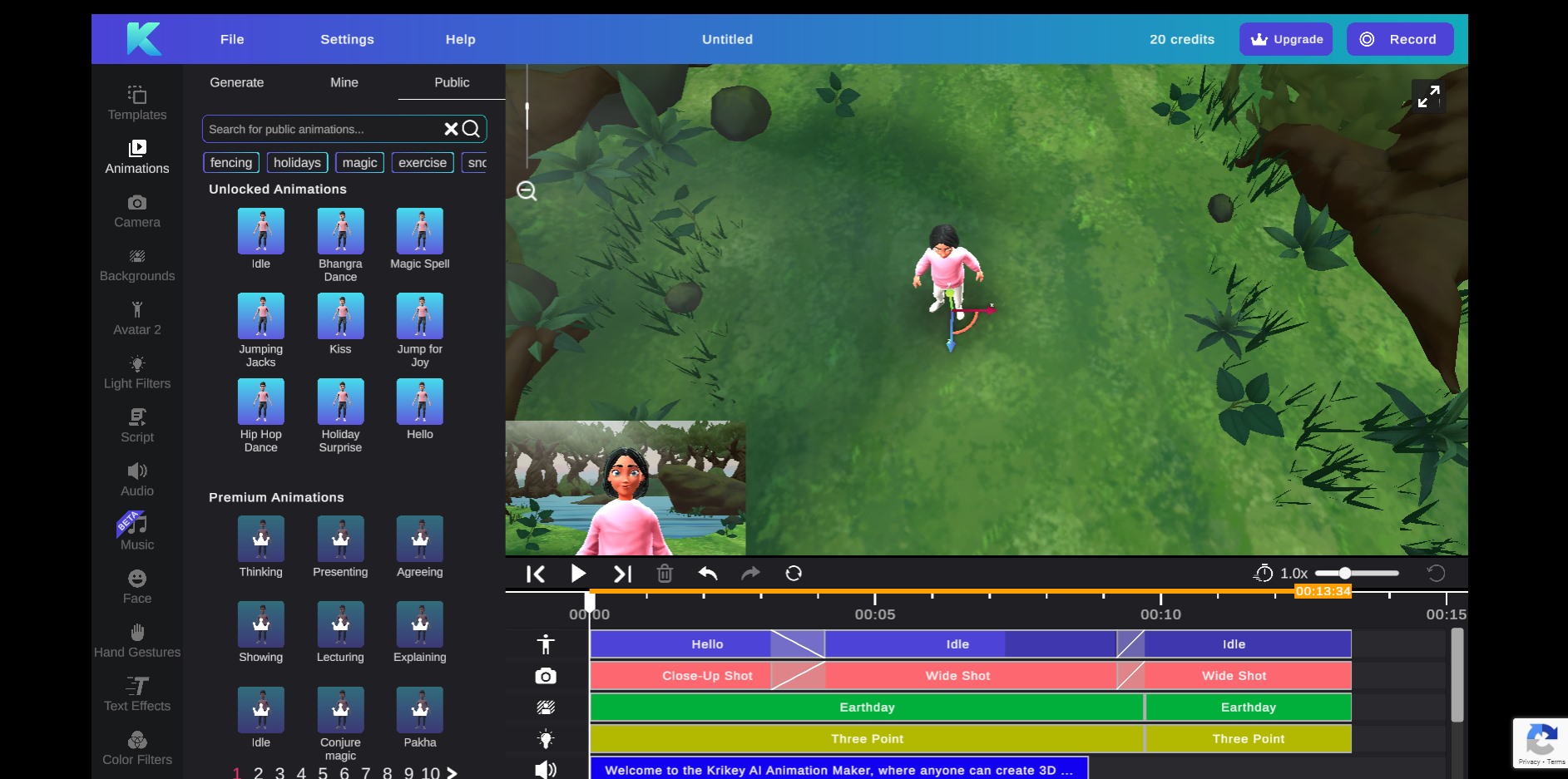Click the 00:13:34 timeline end marker

tap(1323, 591)
